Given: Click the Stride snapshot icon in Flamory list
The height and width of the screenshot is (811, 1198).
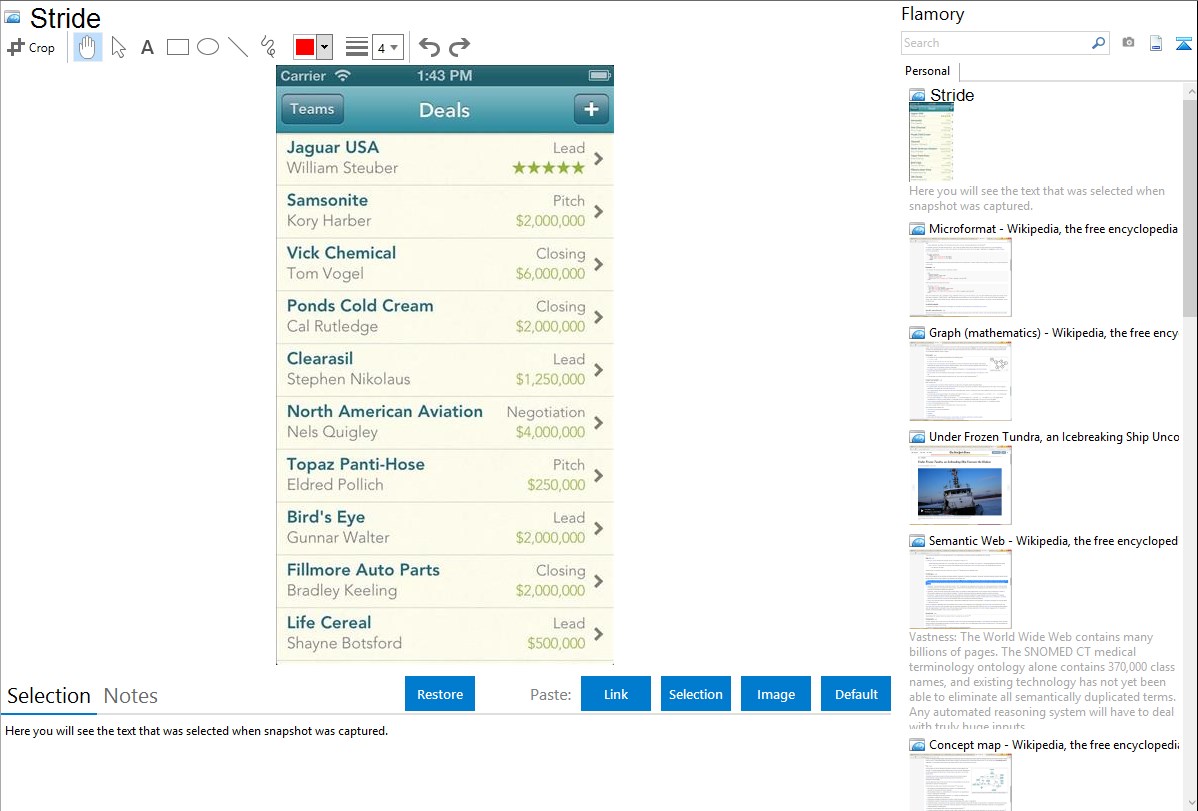Looking at the screenshot, I should click(x=917, y=95).
